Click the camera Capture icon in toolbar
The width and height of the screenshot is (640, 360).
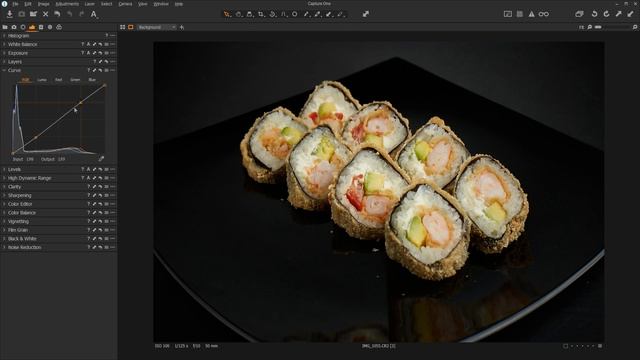[21, 14]
